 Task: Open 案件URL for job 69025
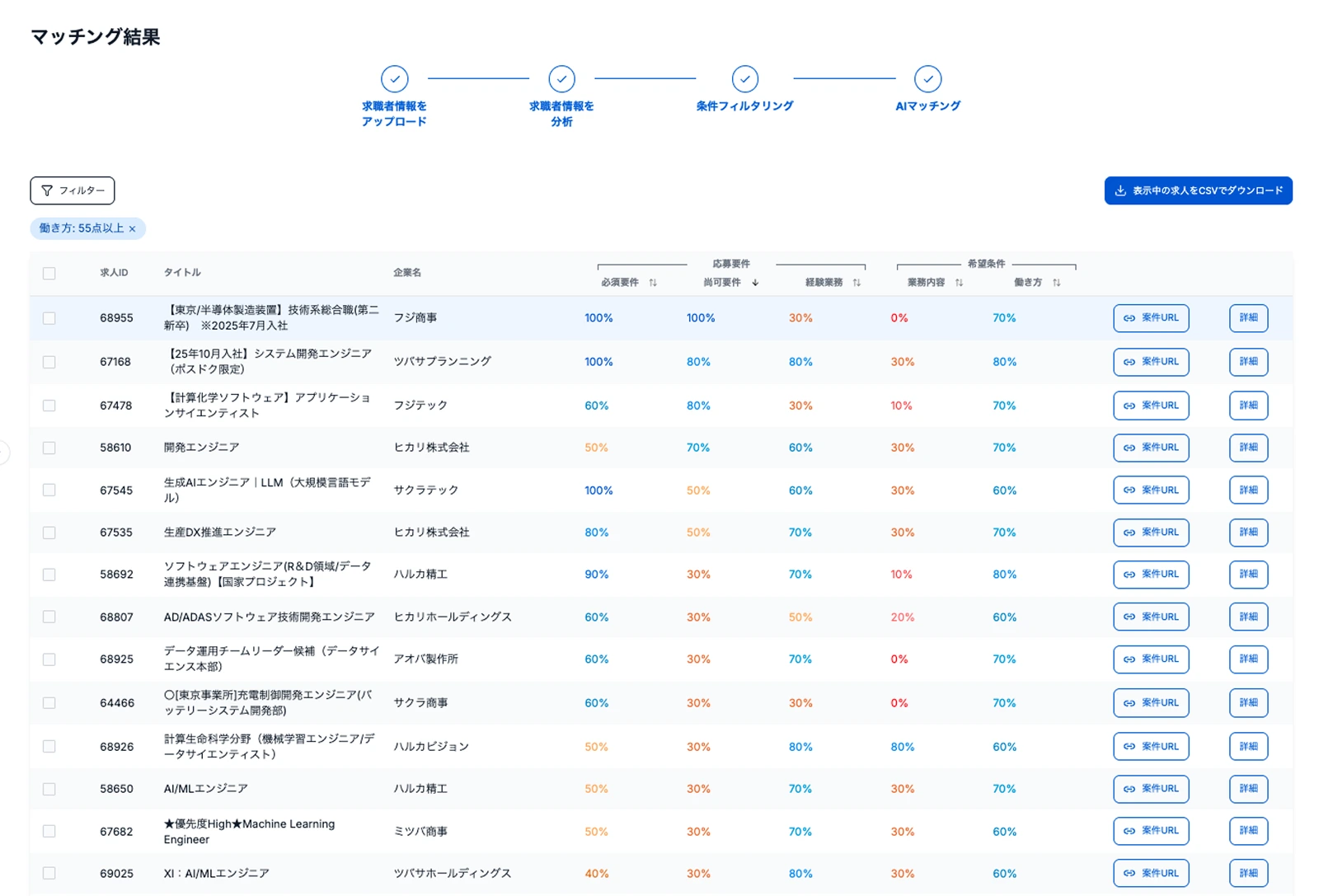(1151, 874)
